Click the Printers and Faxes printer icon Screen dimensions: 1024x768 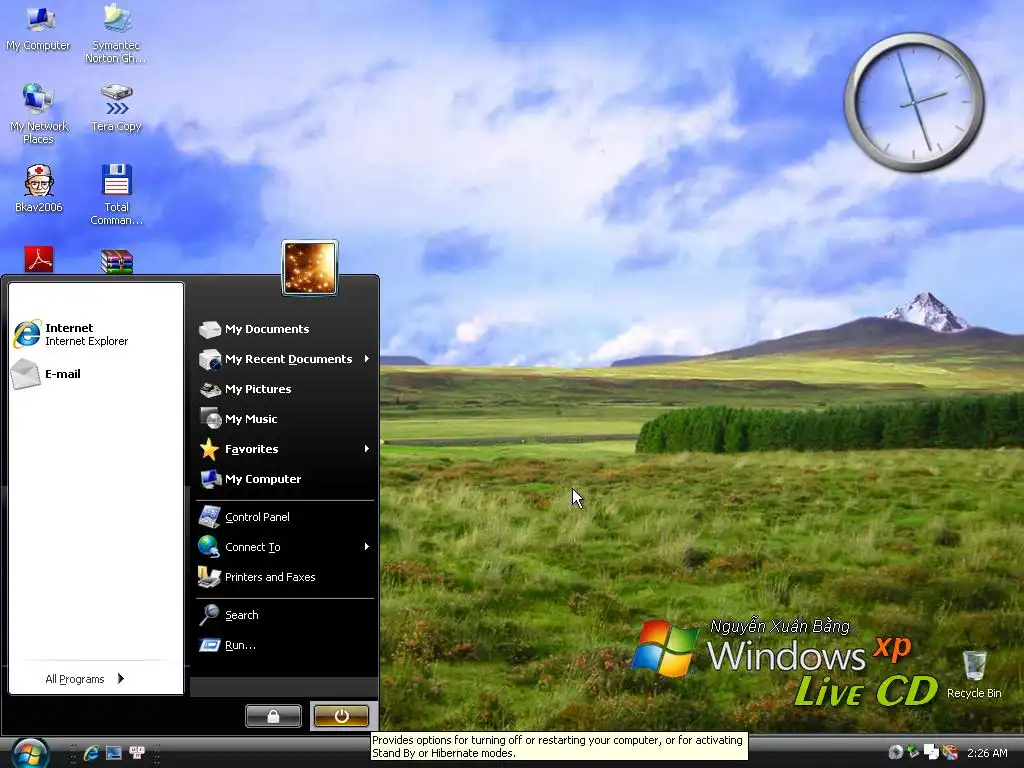tap(209, 577)
